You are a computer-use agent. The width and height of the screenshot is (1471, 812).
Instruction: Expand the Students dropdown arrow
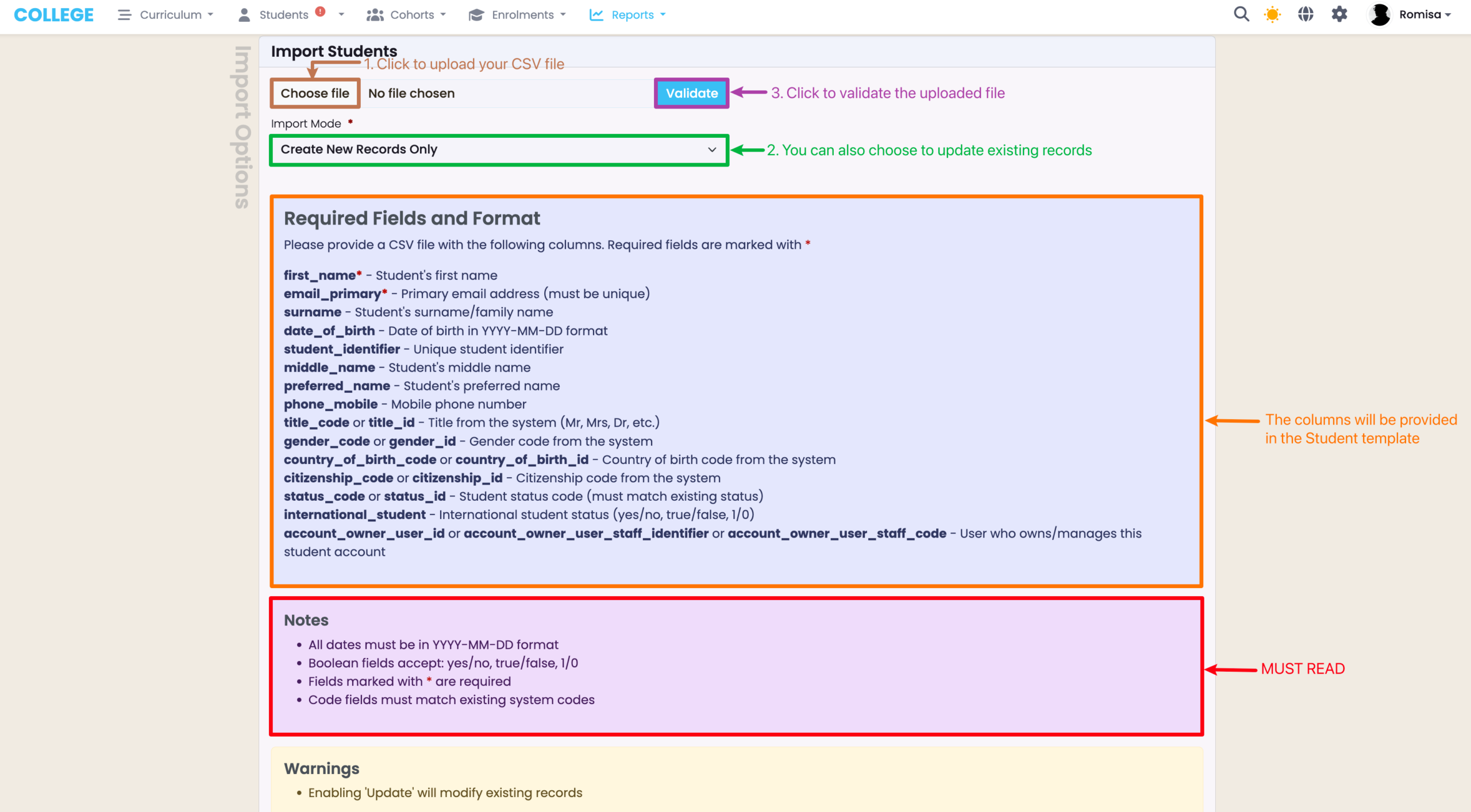(341, 15)
